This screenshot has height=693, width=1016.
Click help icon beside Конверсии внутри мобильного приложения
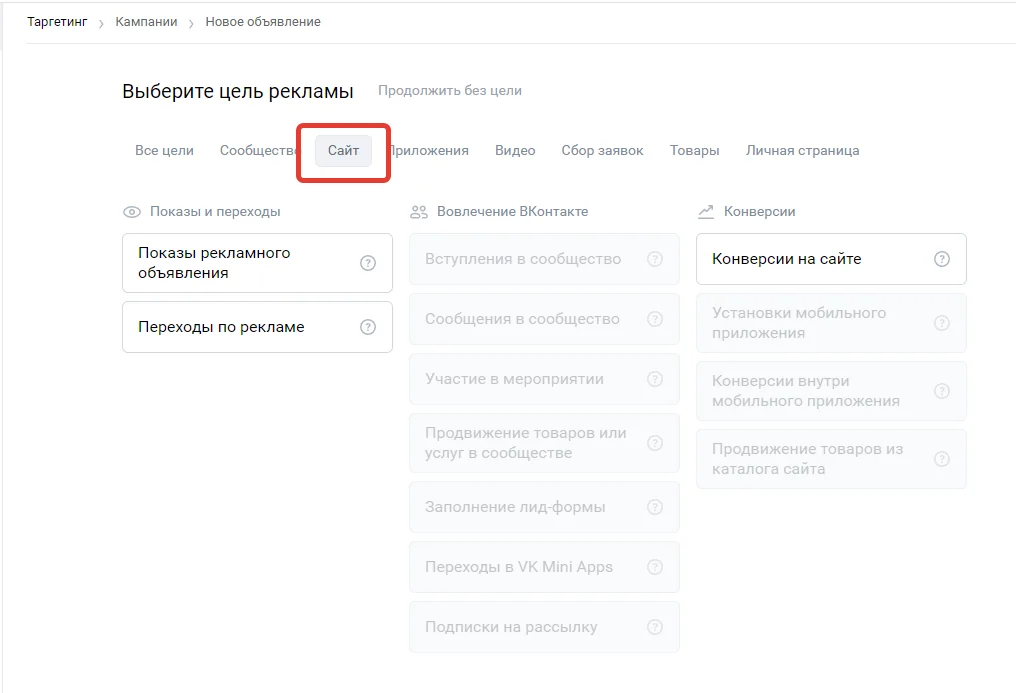coord(942,391)
